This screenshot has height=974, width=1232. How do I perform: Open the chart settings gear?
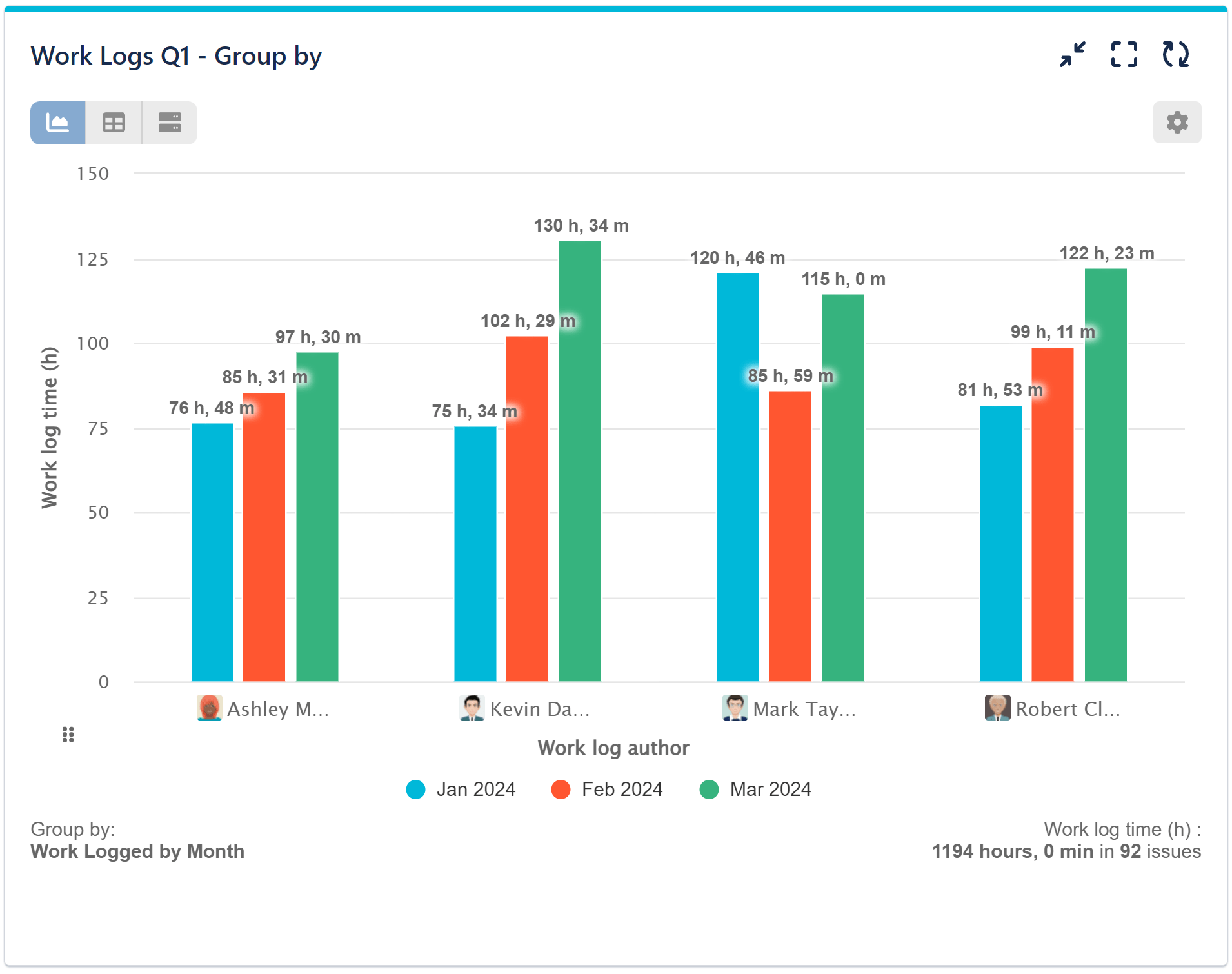click(x=1177, y=122)
